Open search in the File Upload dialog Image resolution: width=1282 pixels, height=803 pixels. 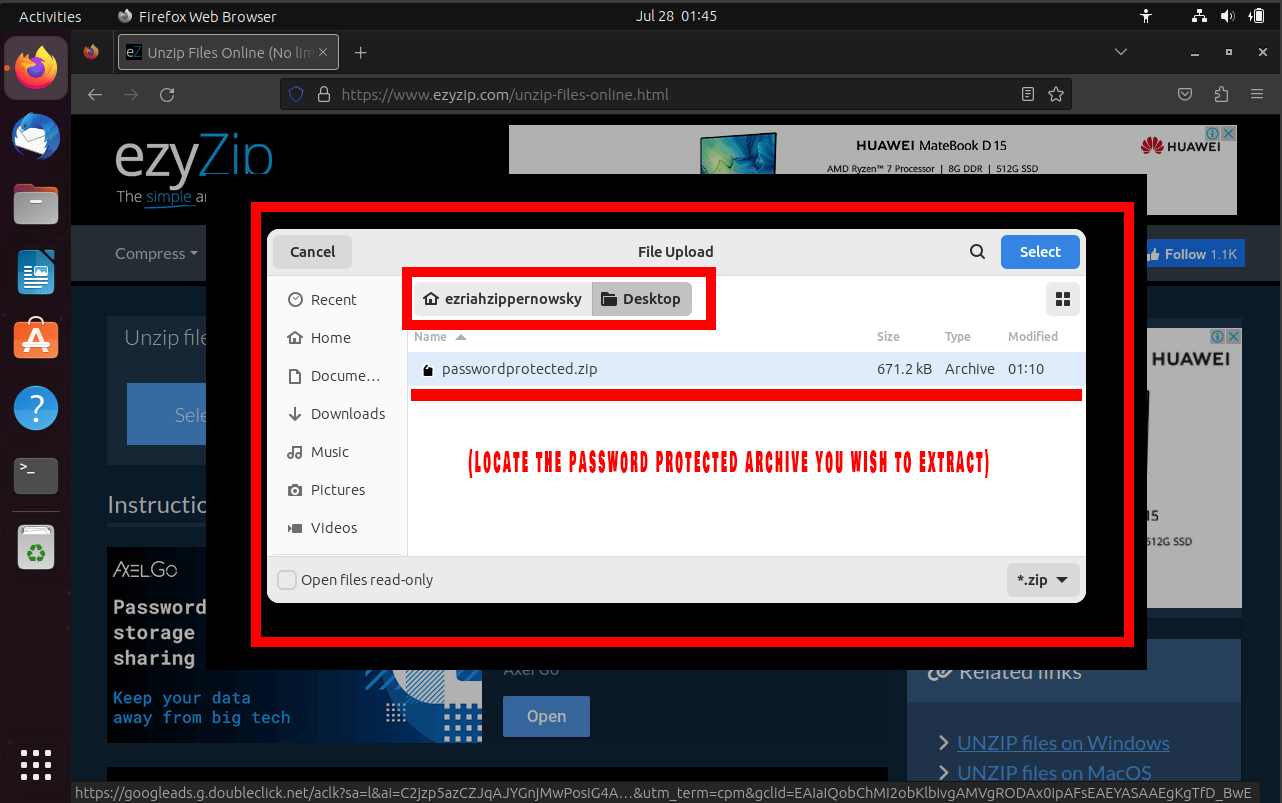click(977, 251)
